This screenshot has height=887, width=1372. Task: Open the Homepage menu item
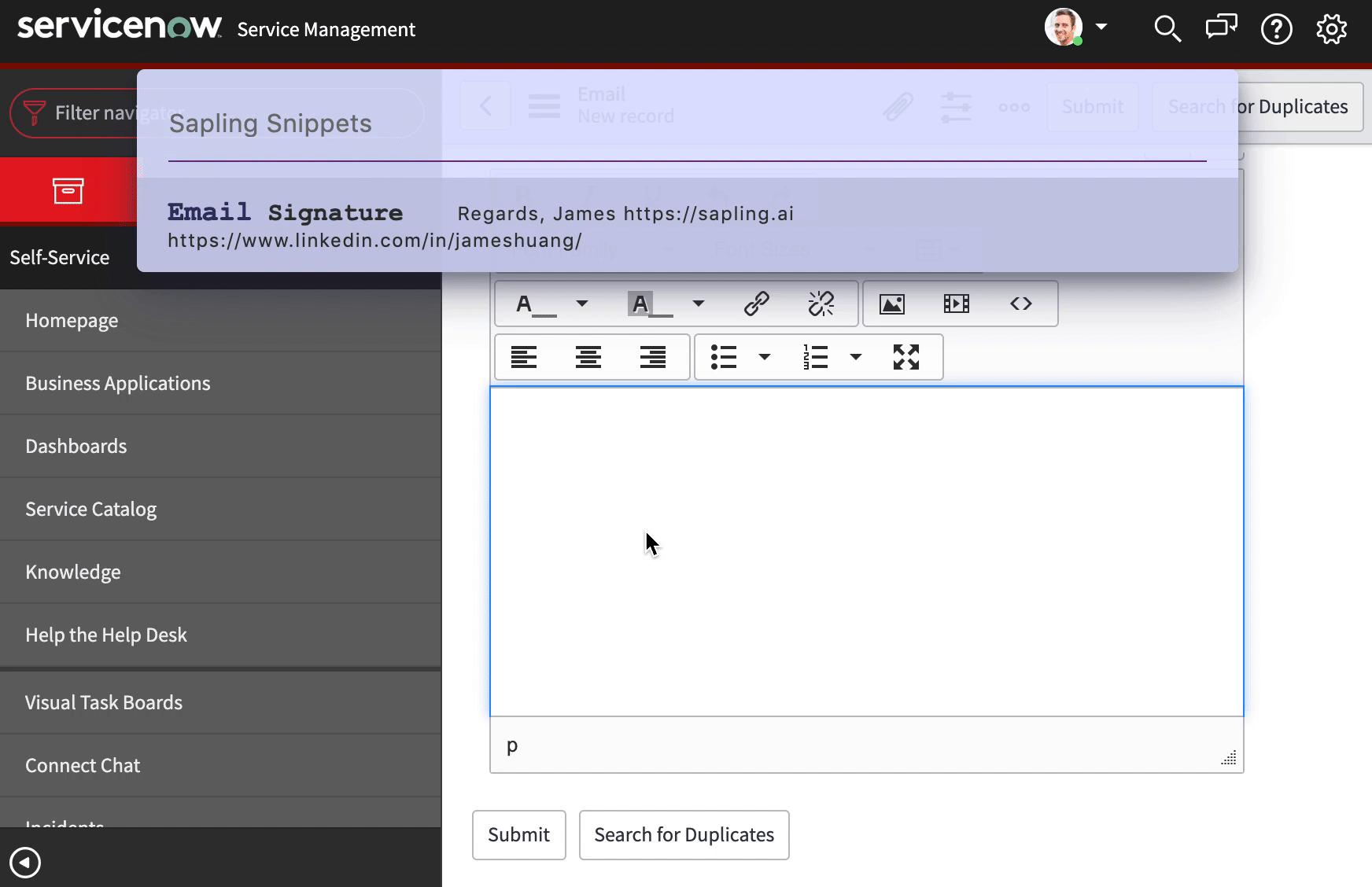click(220, 320)
